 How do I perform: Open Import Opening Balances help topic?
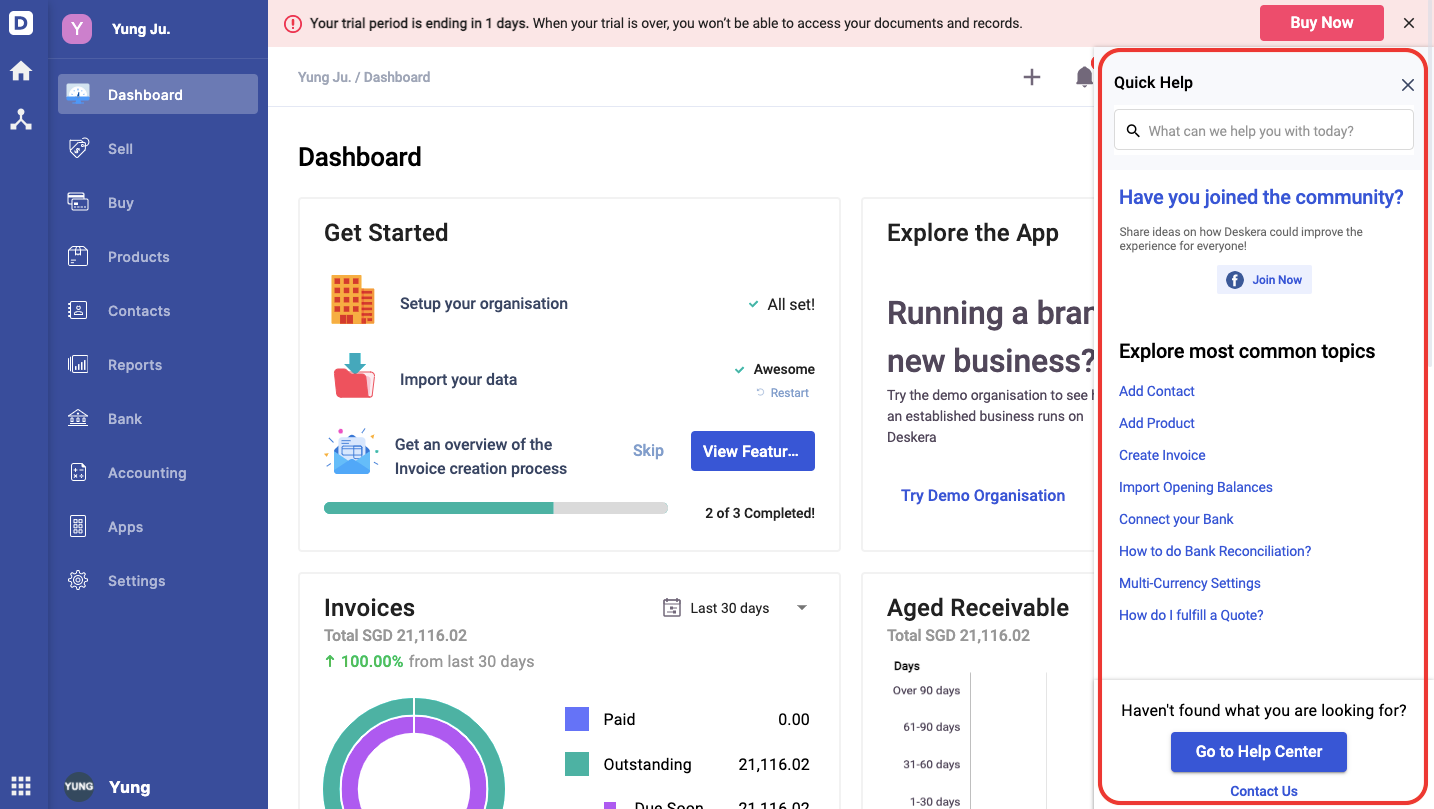1196,487
